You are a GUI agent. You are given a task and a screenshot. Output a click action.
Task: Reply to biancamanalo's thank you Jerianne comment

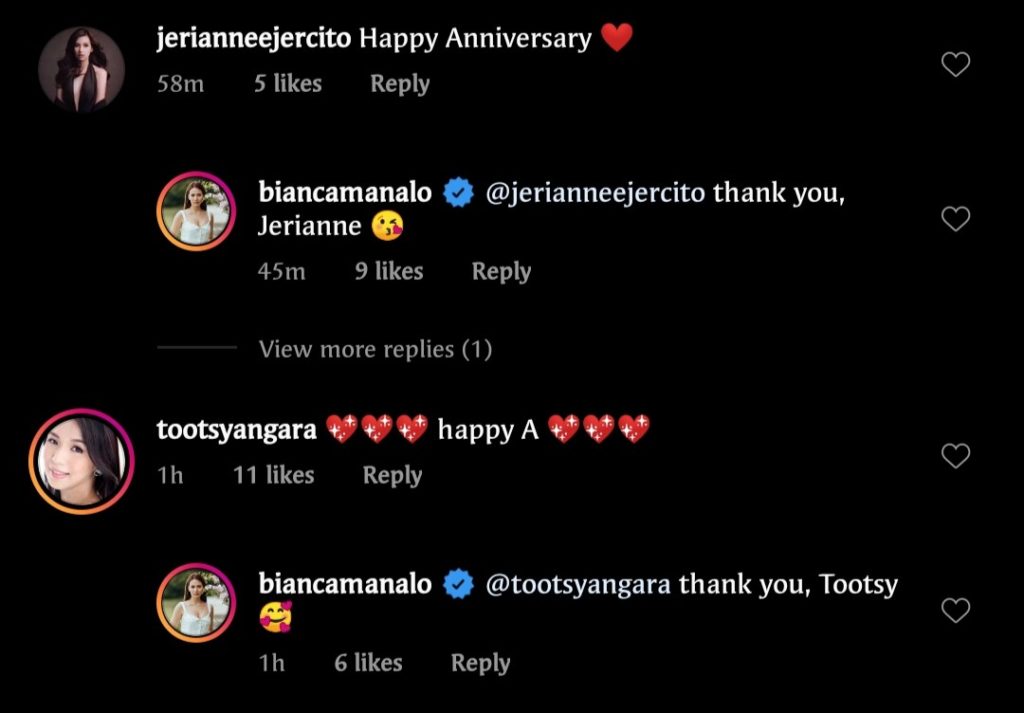point(501,271)
